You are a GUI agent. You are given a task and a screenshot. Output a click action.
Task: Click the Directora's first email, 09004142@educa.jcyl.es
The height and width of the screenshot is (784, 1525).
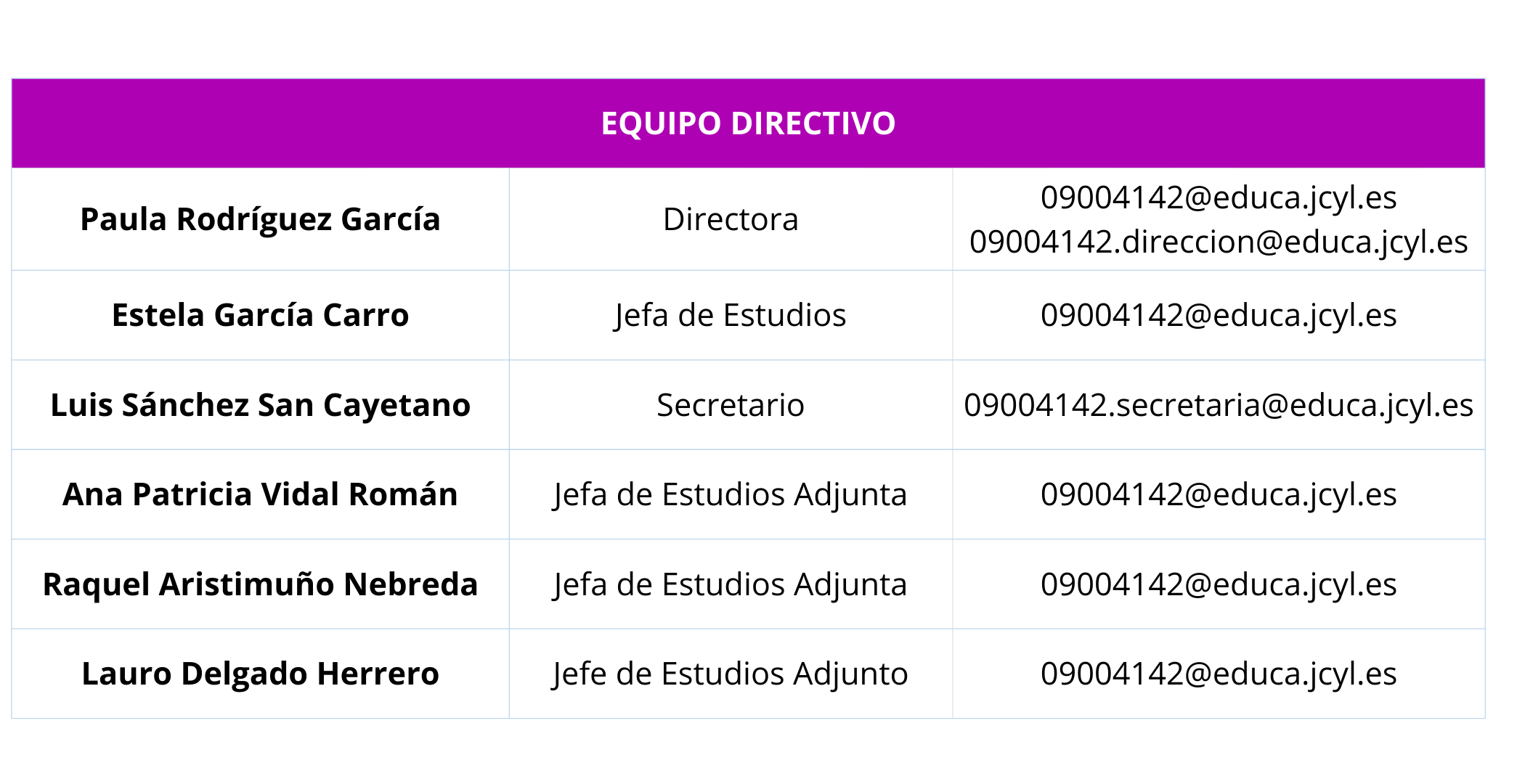[x=1219, y=197]
